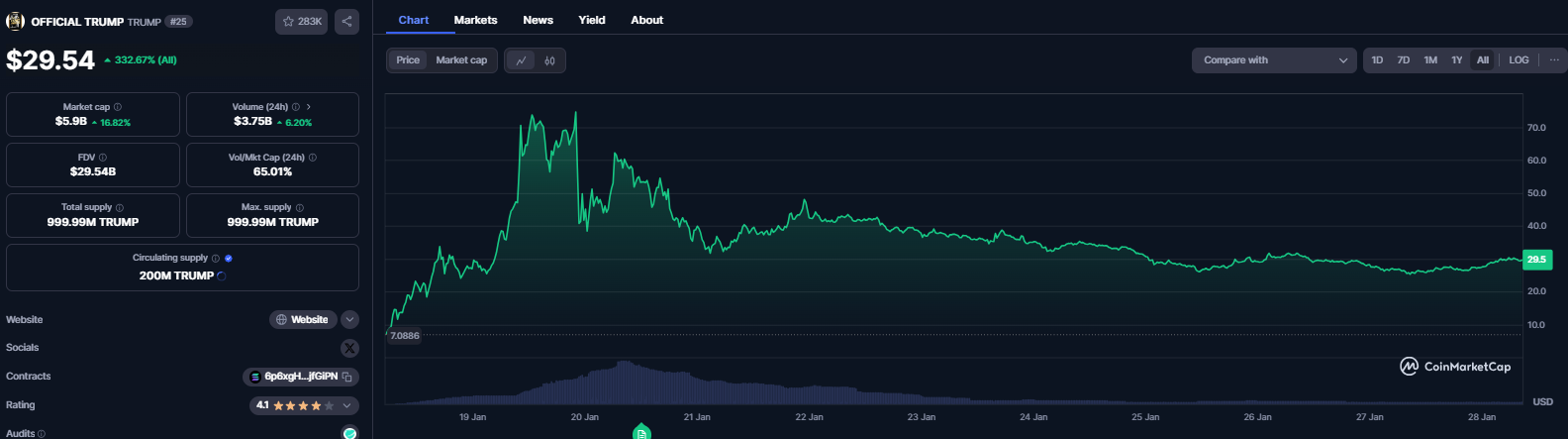Open the Yield tab
The image size is (1568, 439).
(x=591, y=20)
